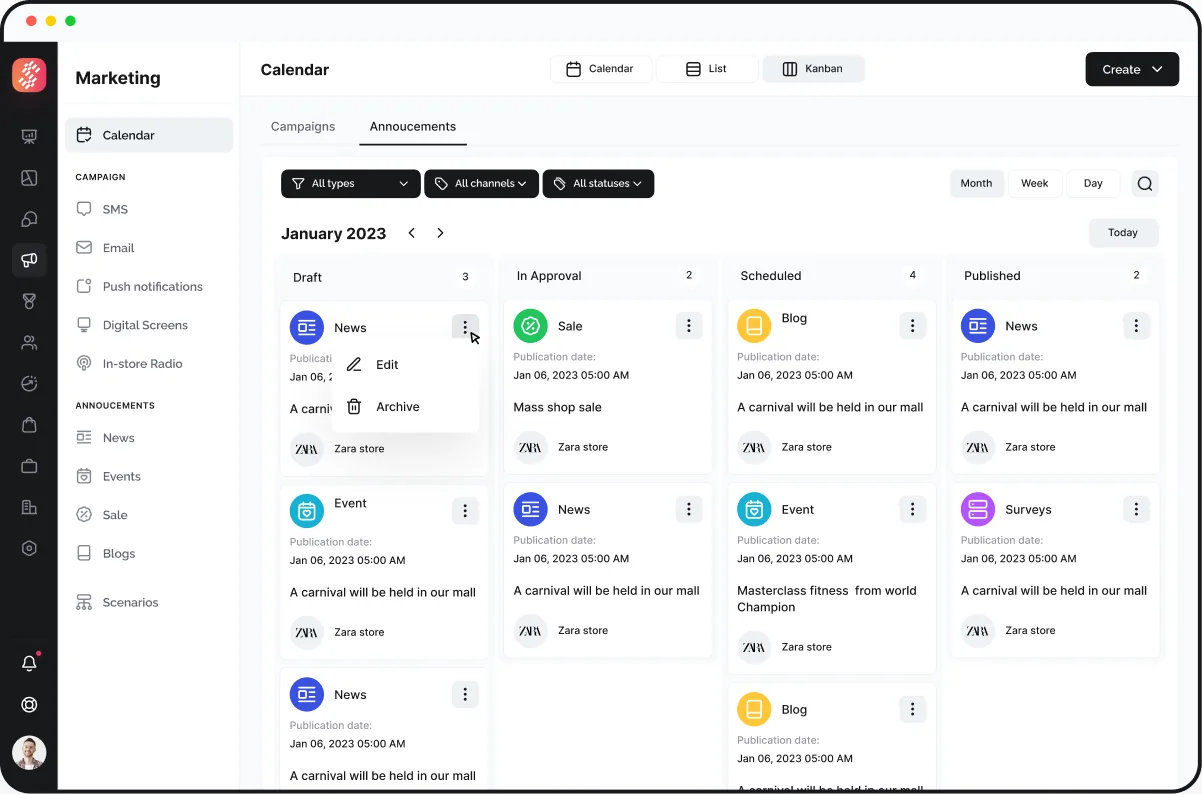Screen dimensions: 1202x794
Task: Open the megaphone marketing icon in left rail
Action: [29, 260]
